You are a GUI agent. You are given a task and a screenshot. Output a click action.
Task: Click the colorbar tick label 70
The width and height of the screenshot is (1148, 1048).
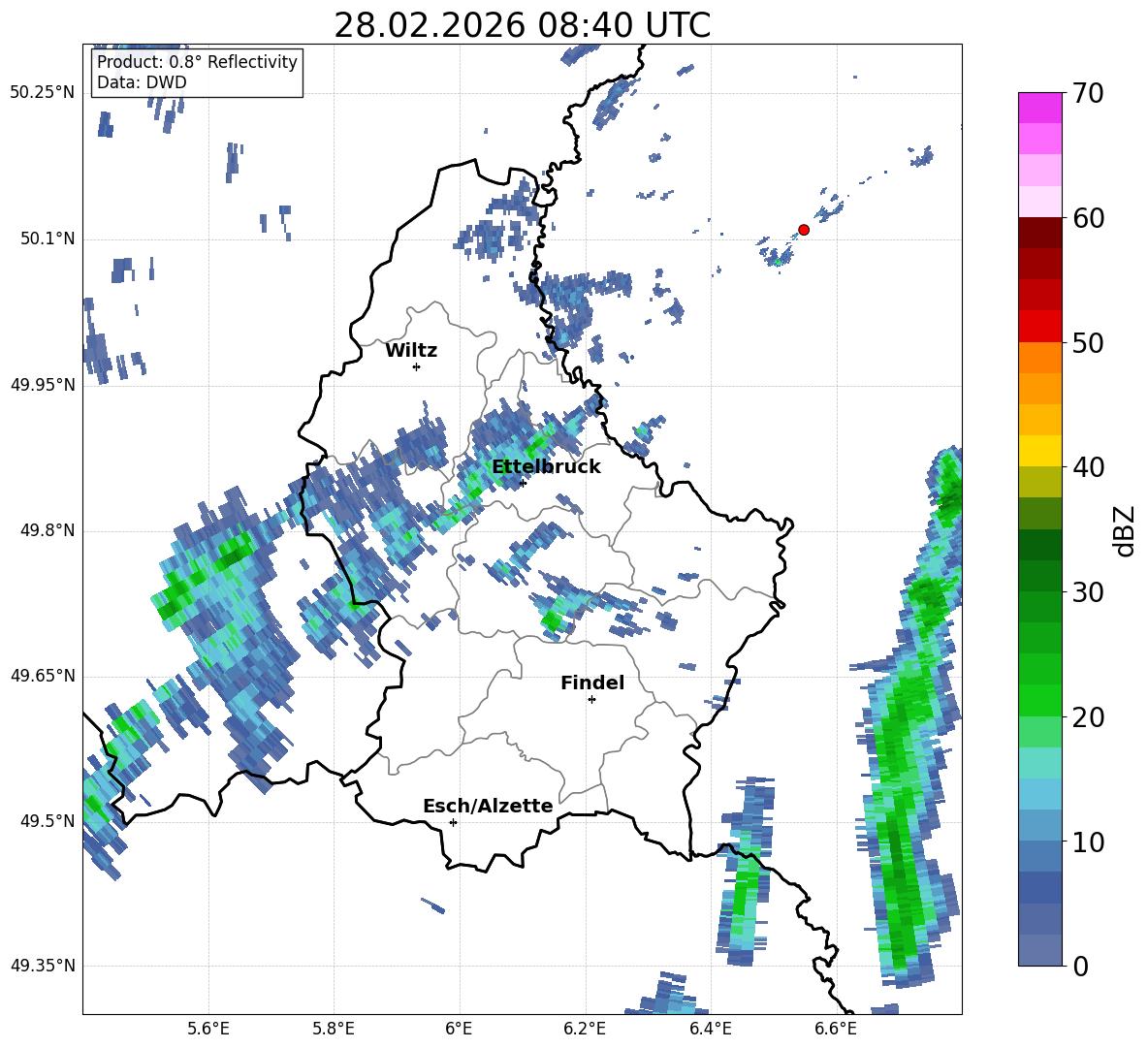1088,94
